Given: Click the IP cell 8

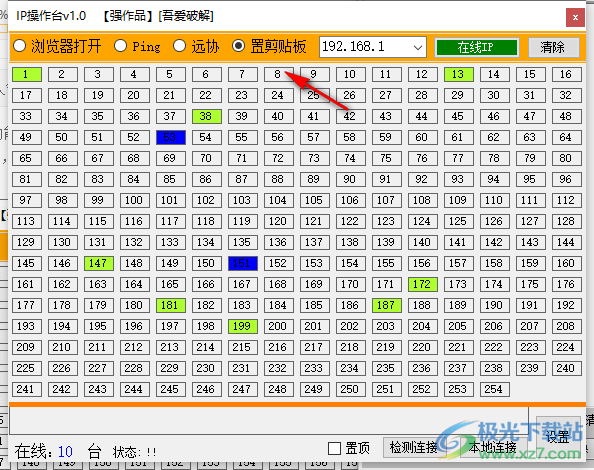Looking at the screenshot, I should coord(278,74).
